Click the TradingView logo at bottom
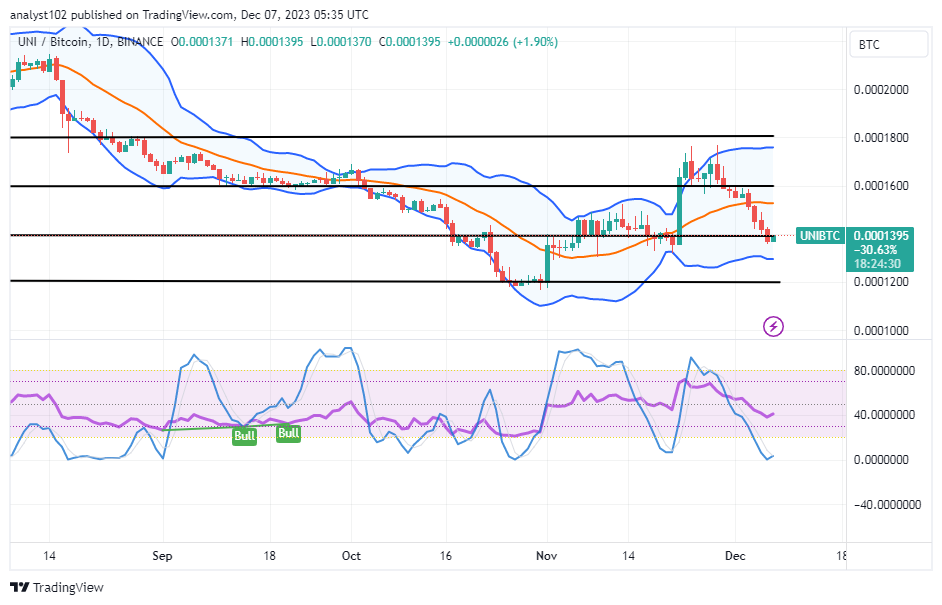 (57, 587)
